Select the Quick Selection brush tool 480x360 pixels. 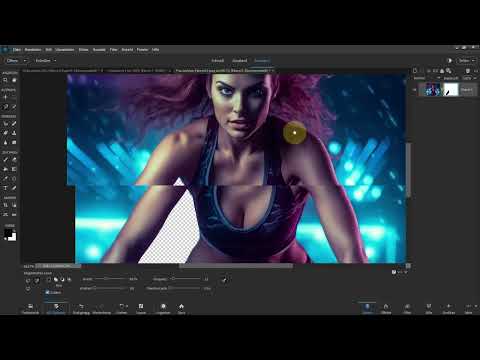14,107
